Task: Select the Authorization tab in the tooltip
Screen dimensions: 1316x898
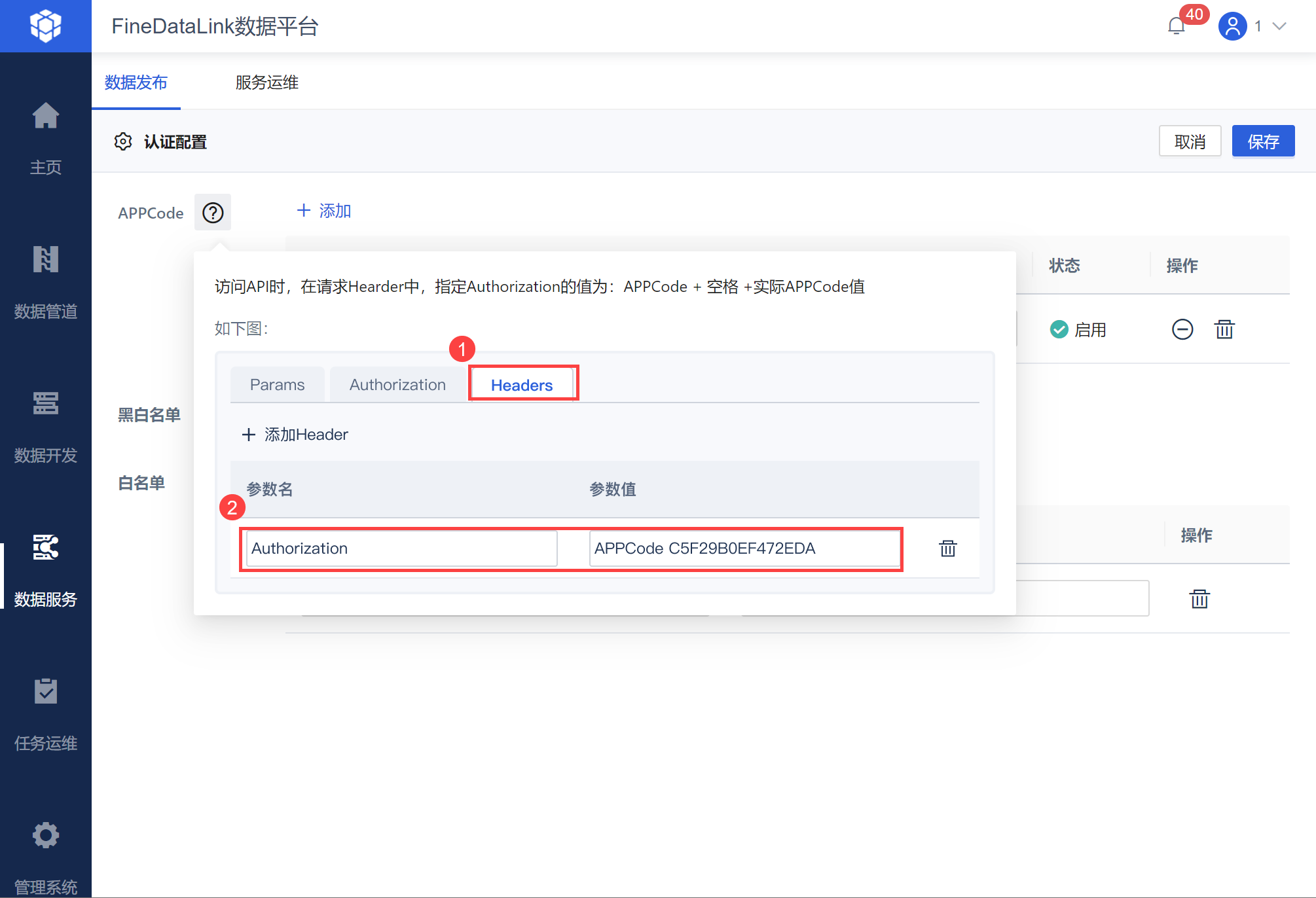Action: click(397, 385)
